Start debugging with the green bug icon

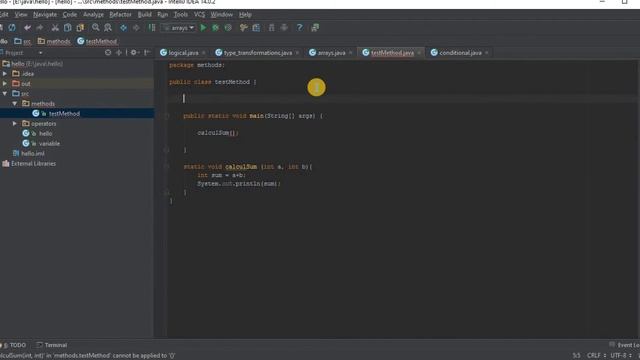point(216,28)
